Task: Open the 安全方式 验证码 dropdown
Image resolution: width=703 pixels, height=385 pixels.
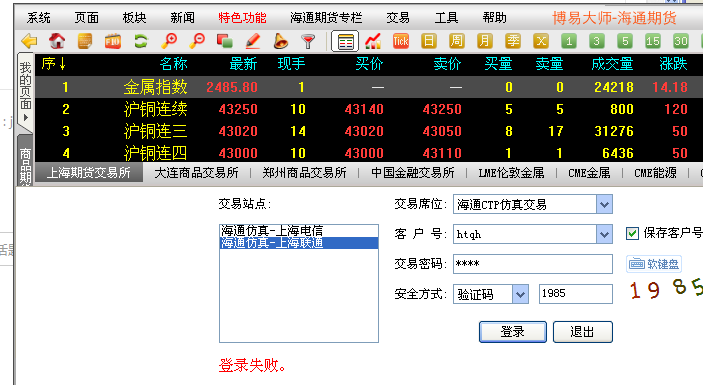Action: tap(520, 294)
